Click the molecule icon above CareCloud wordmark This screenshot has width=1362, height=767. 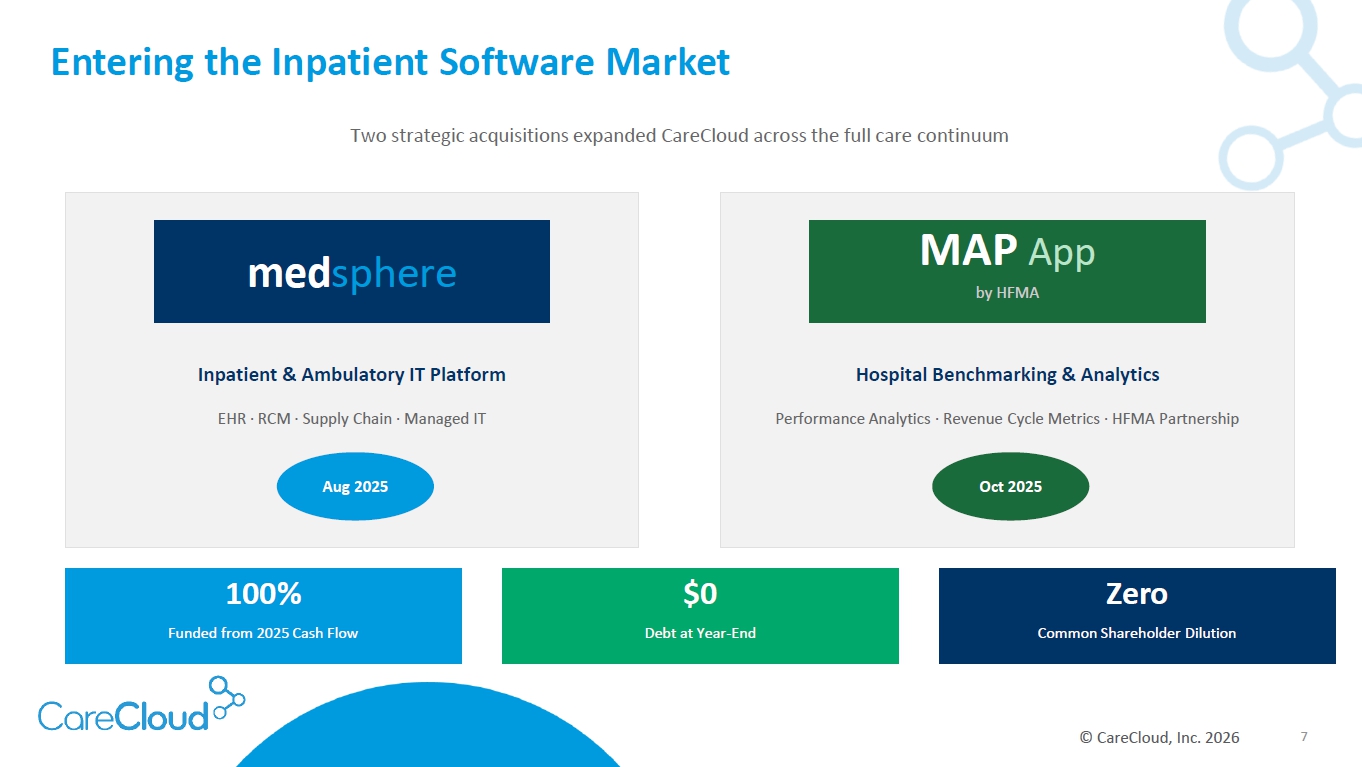(x=226, y=694)
